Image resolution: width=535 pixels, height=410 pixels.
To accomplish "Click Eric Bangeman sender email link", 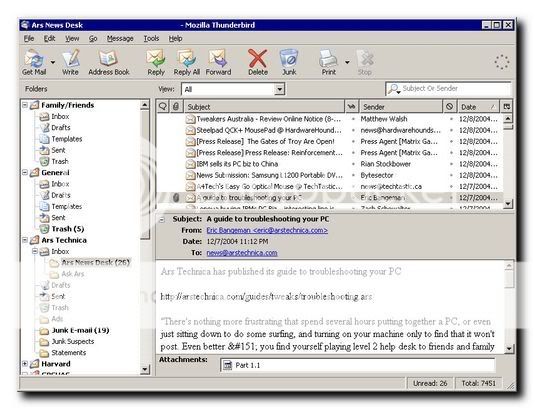I will (x=267, y=230).
